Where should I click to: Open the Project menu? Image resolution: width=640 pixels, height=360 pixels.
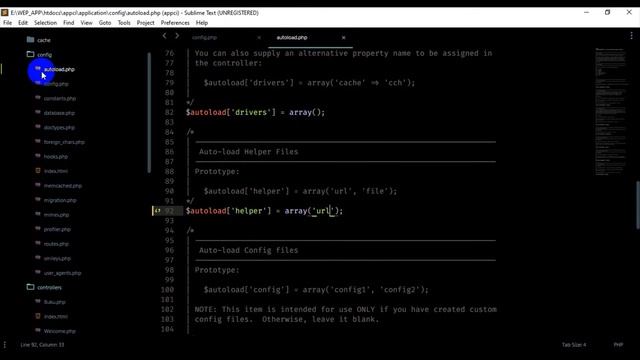click(145, 23)
